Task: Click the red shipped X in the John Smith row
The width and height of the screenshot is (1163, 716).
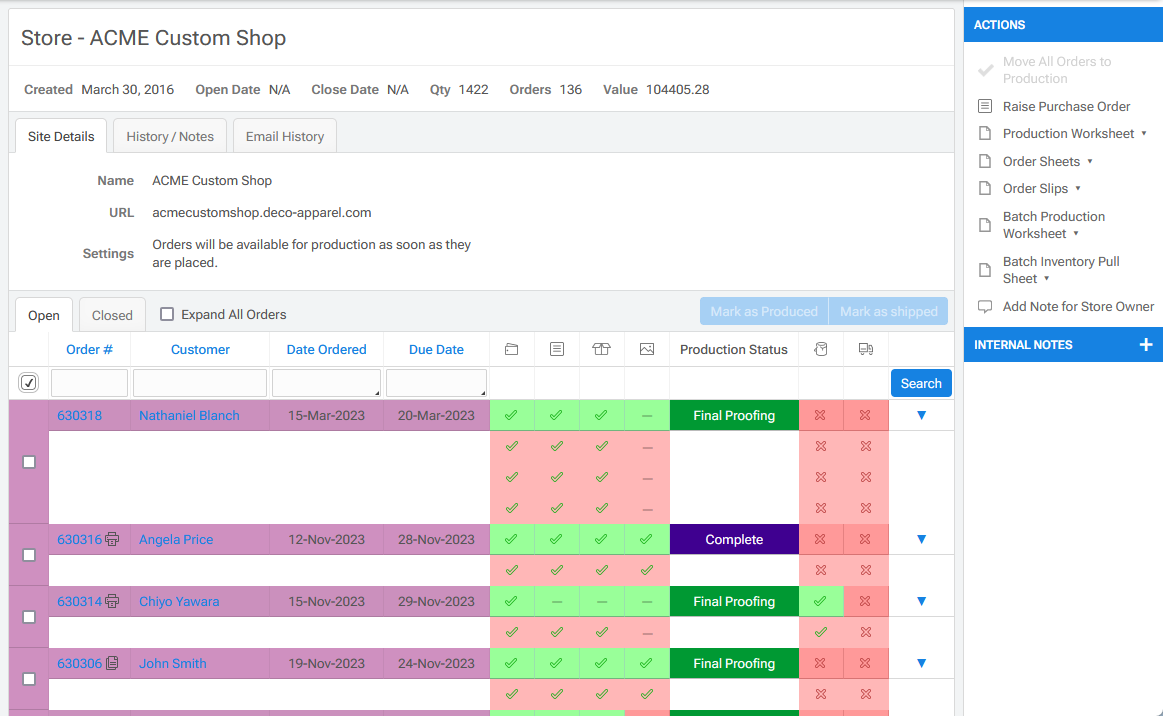Action: point(866,663)
